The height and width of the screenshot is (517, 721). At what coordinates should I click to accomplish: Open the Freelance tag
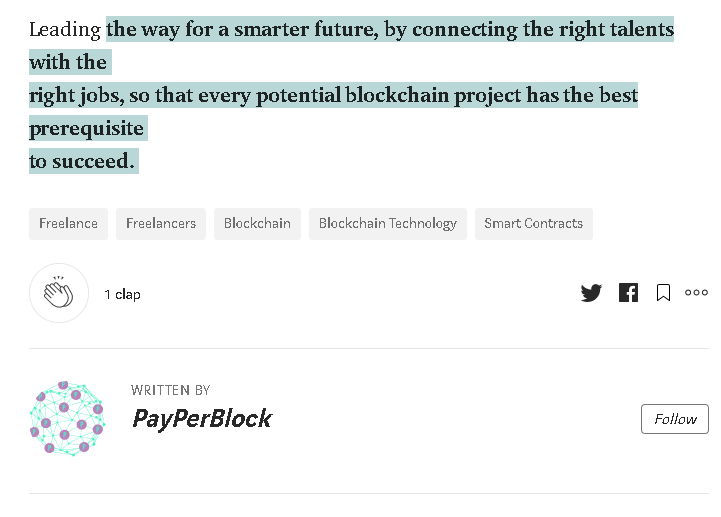tap(69, 224)
